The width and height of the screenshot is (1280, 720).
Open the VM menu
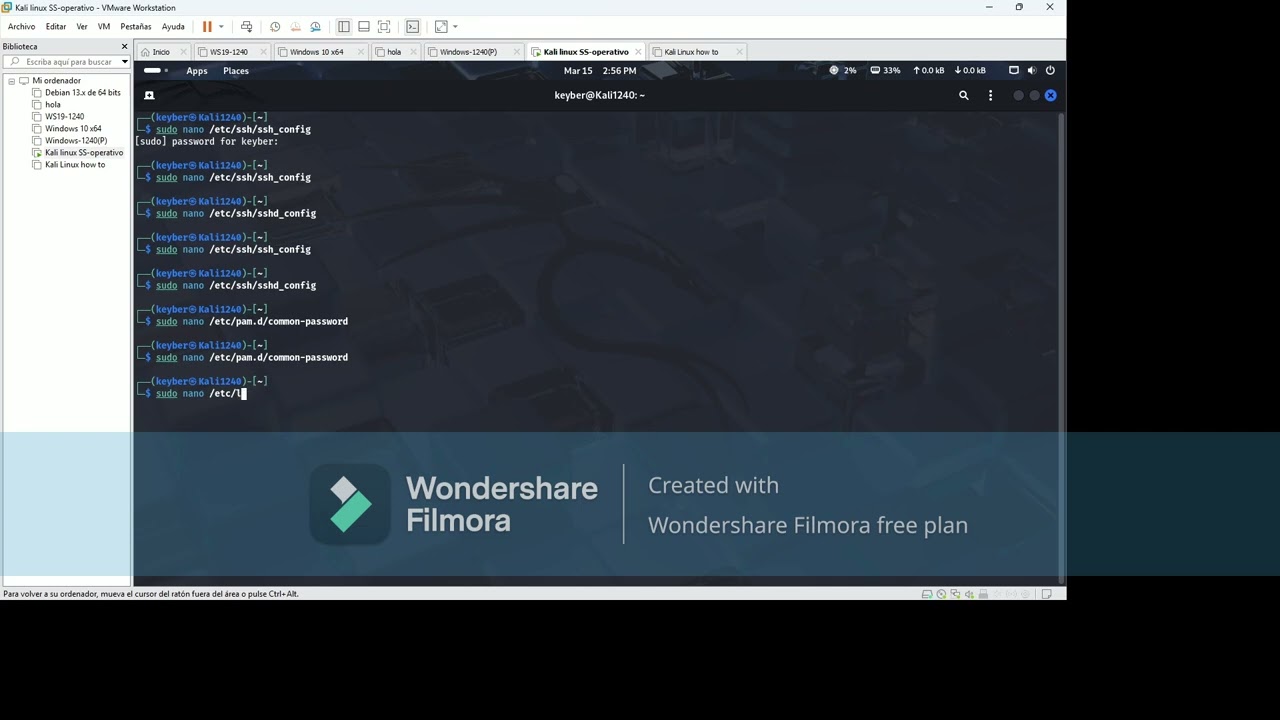click(x=104, y=27)
